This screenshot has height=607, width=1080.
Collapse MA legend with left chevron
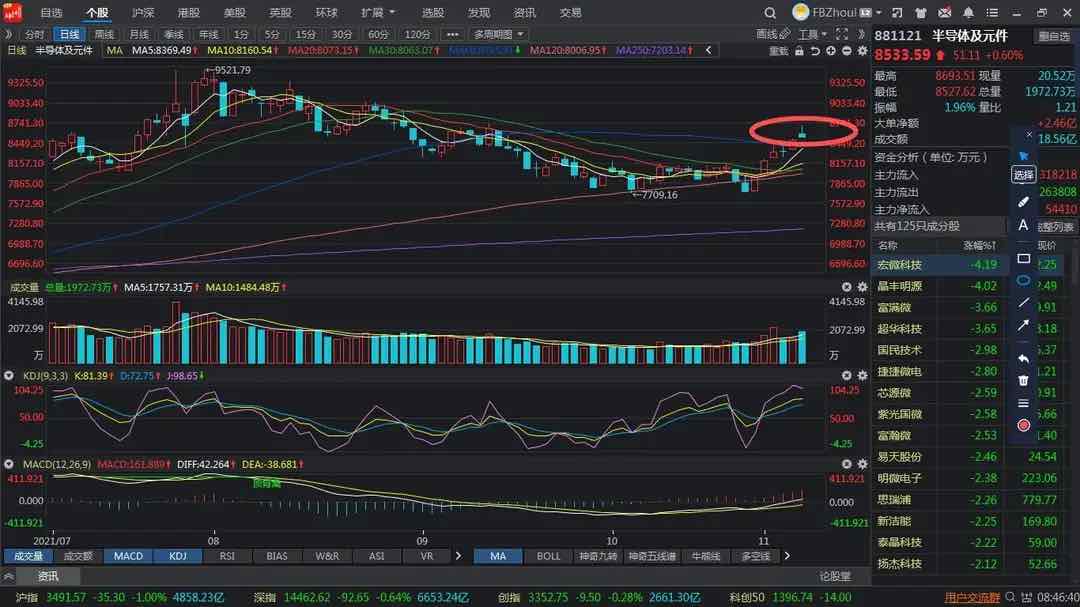(x=708, y=50)
